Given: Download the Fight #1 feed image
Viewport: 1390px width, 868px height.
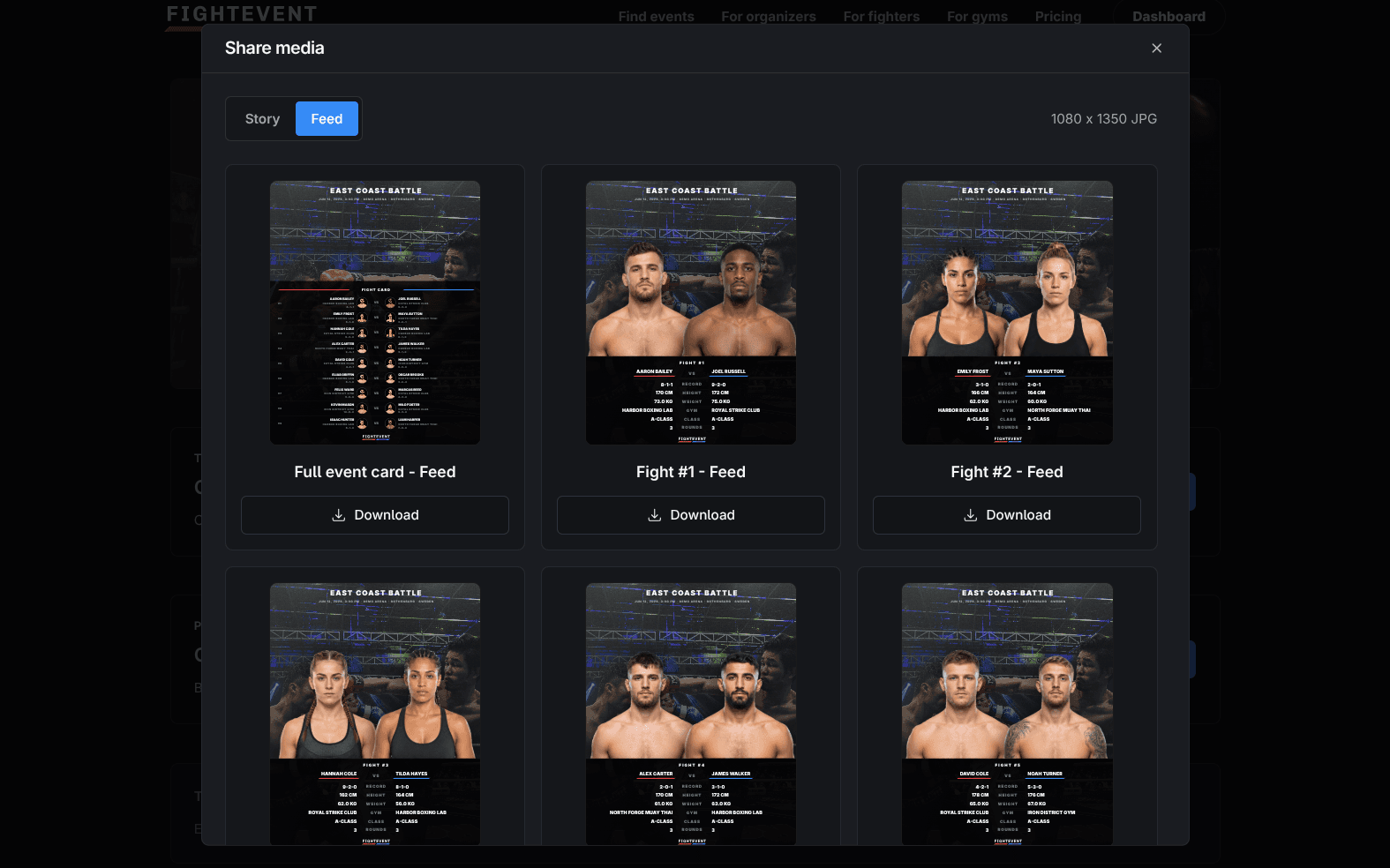Looking at the screenshot, I should tap(691, 515).
